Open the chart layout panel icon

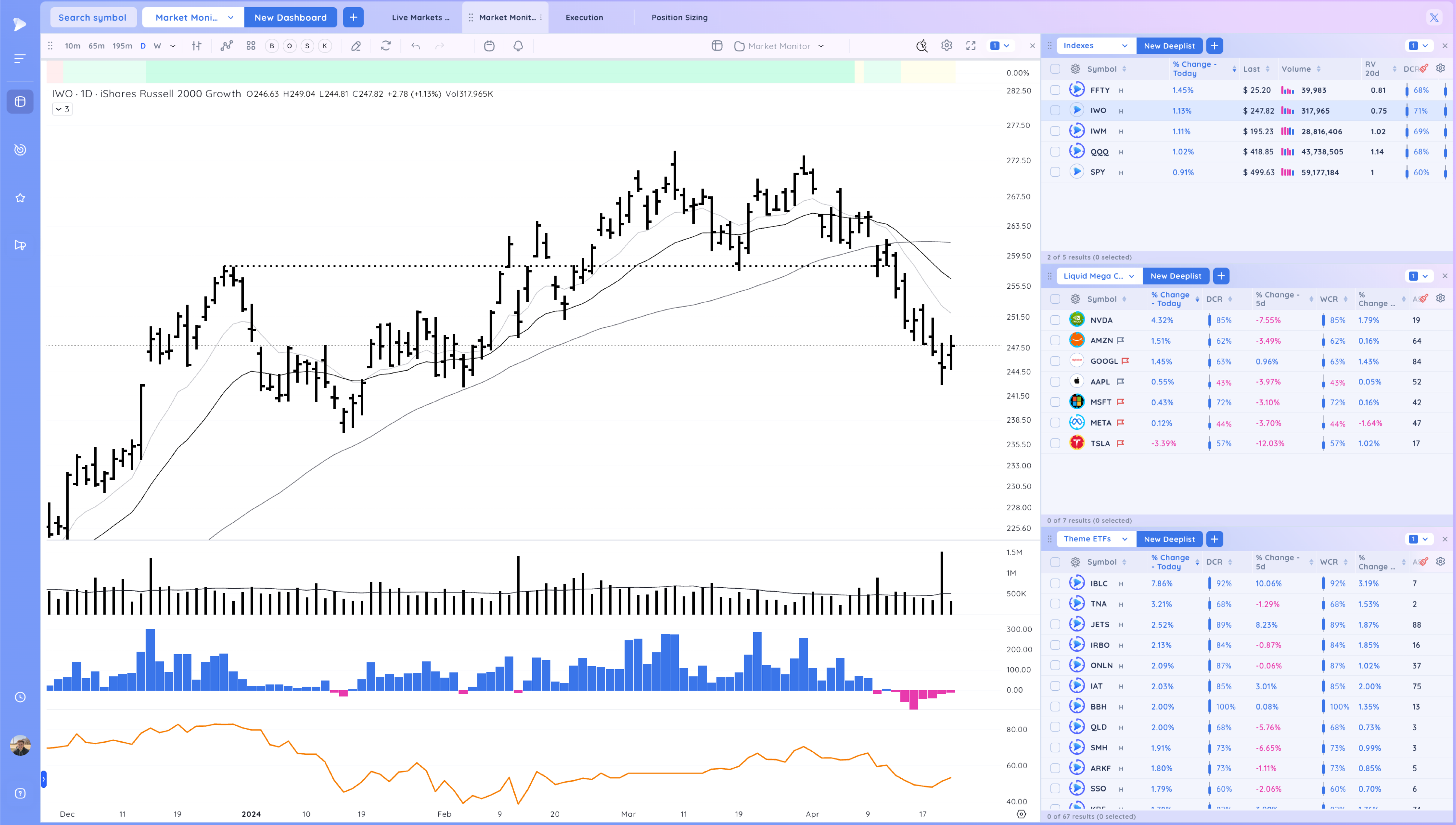pyautogui.click(x=717, y=46)
